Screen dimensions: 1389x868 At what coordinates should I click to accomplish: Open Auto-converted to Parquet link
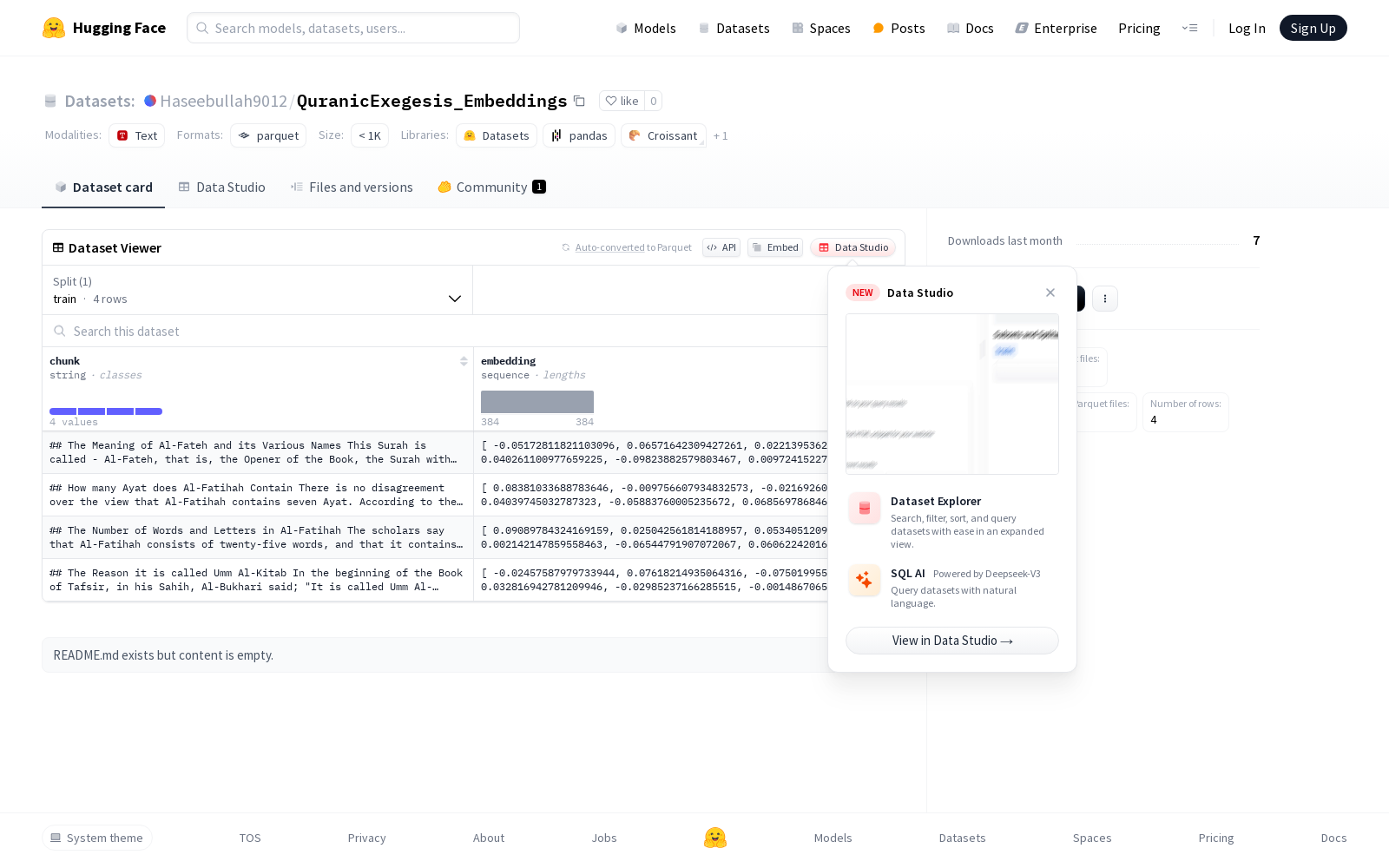[627, 247]
